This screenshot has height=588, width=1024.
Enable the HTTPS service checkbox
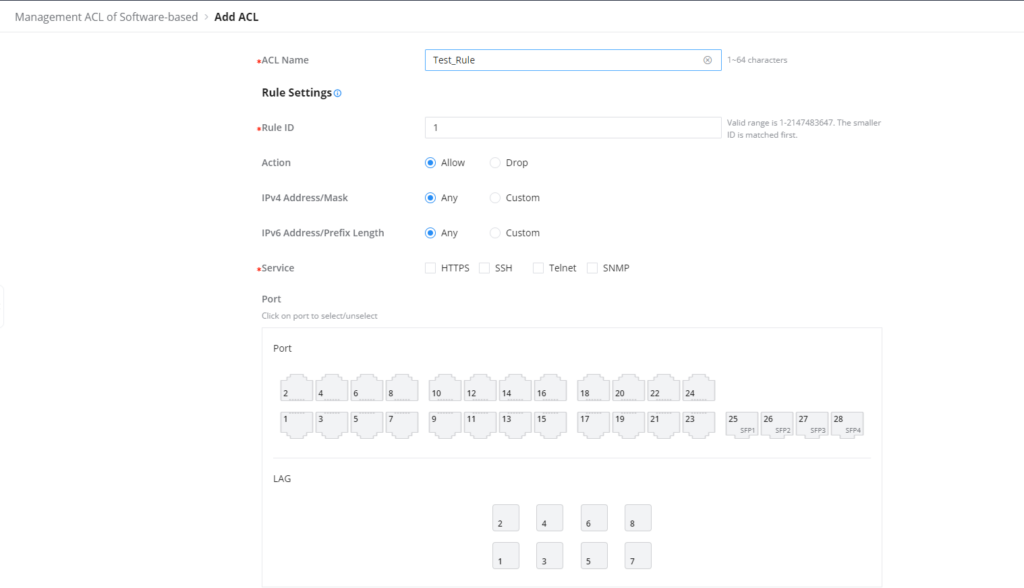(430, 268)
